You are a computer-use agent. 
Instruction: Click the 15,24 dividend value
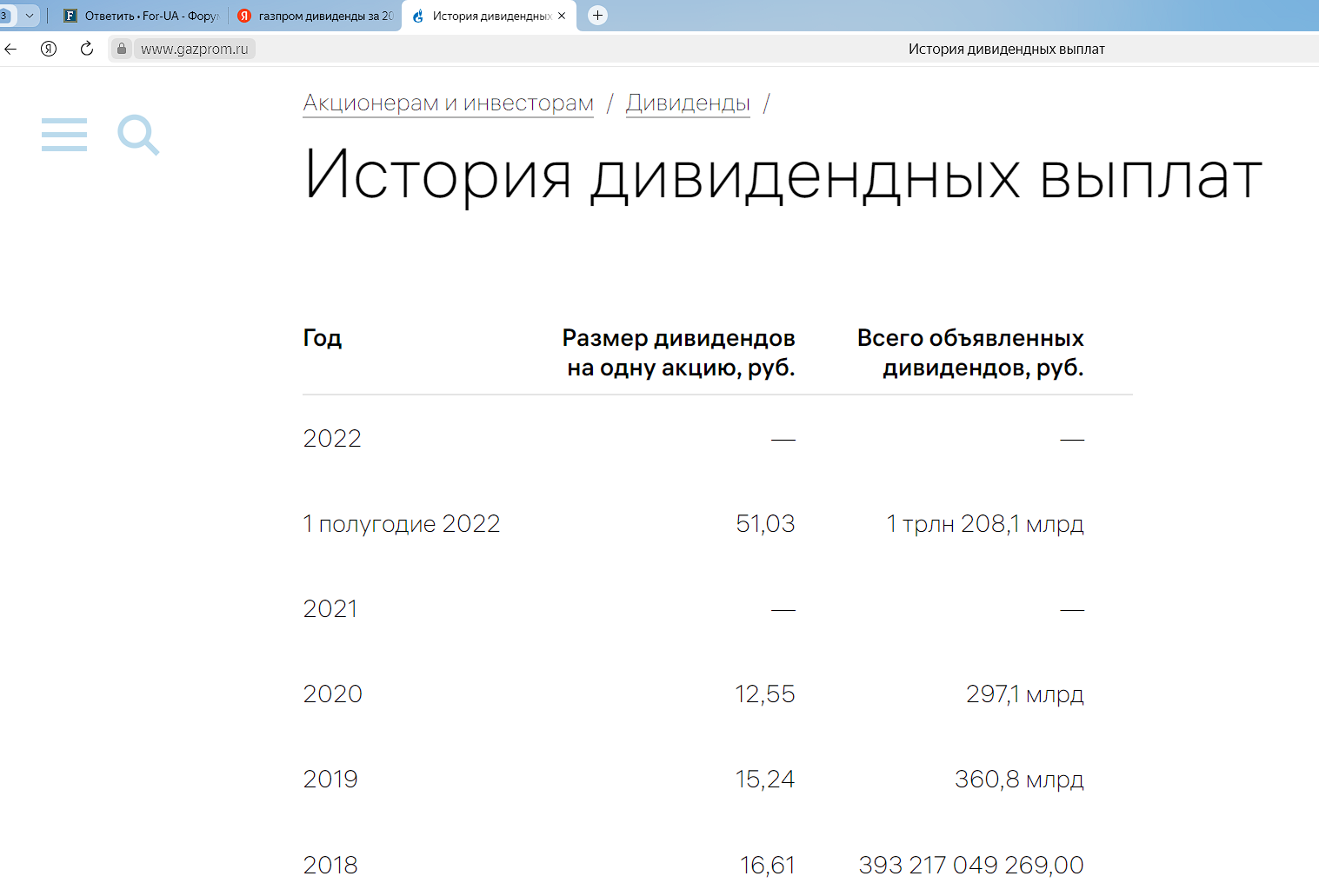pos(765,779)
